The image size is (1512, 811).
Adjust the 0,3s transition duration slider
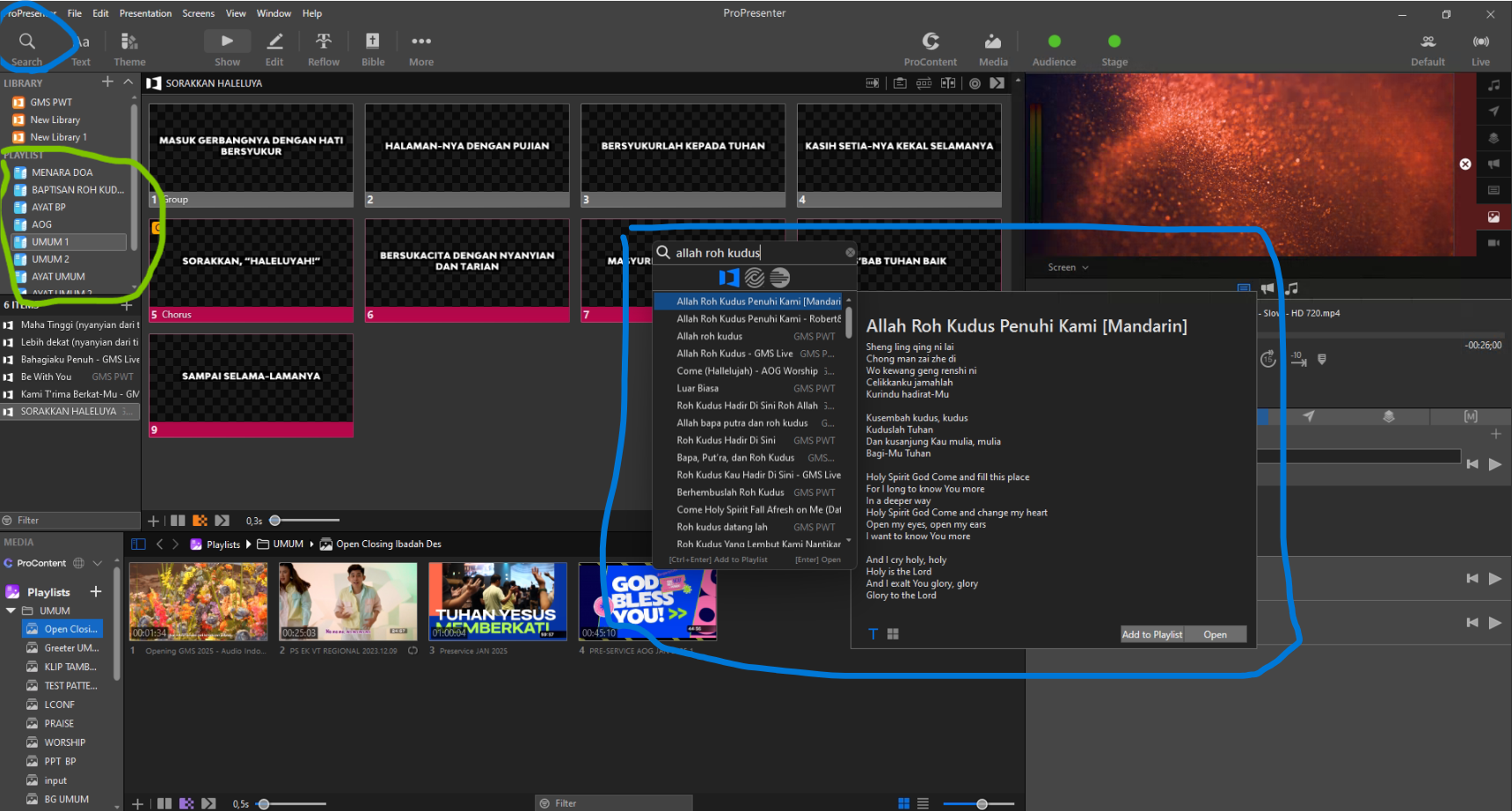pyautogui.click(x=275, y=521)
